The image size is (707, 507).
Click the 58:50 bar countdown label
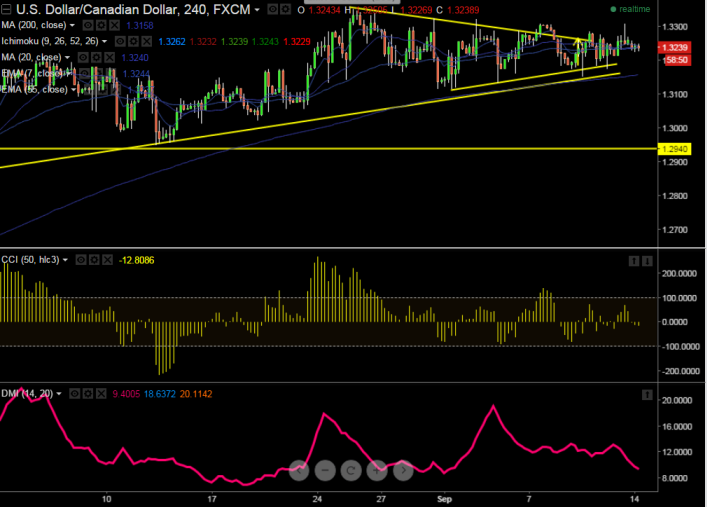click(x=677, y=60)
